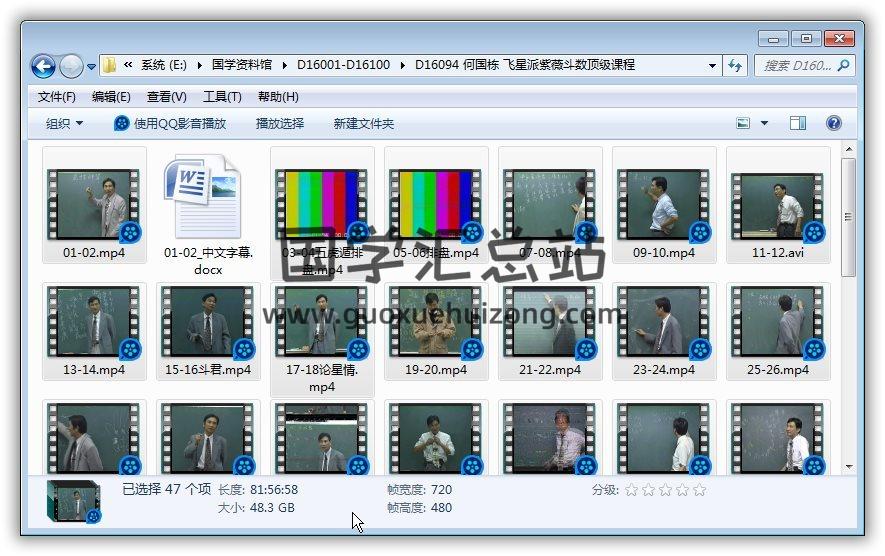Click the refresh button beside address bar
The height and width of the screenshot is (556, 885).
[736, 66]
